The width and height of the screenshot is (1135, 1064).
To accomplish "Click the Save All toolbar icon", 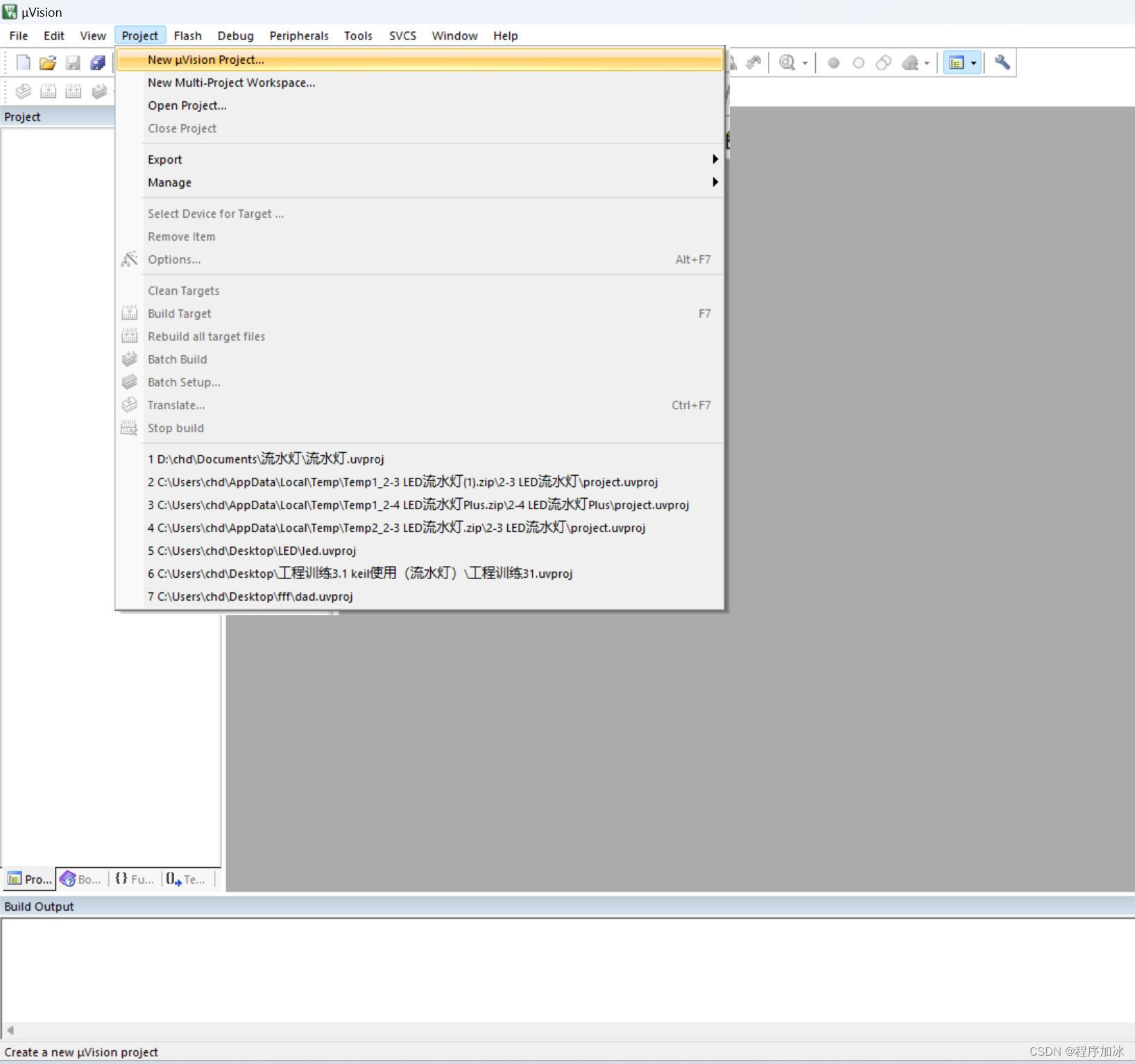I will (x=97, y=63).
